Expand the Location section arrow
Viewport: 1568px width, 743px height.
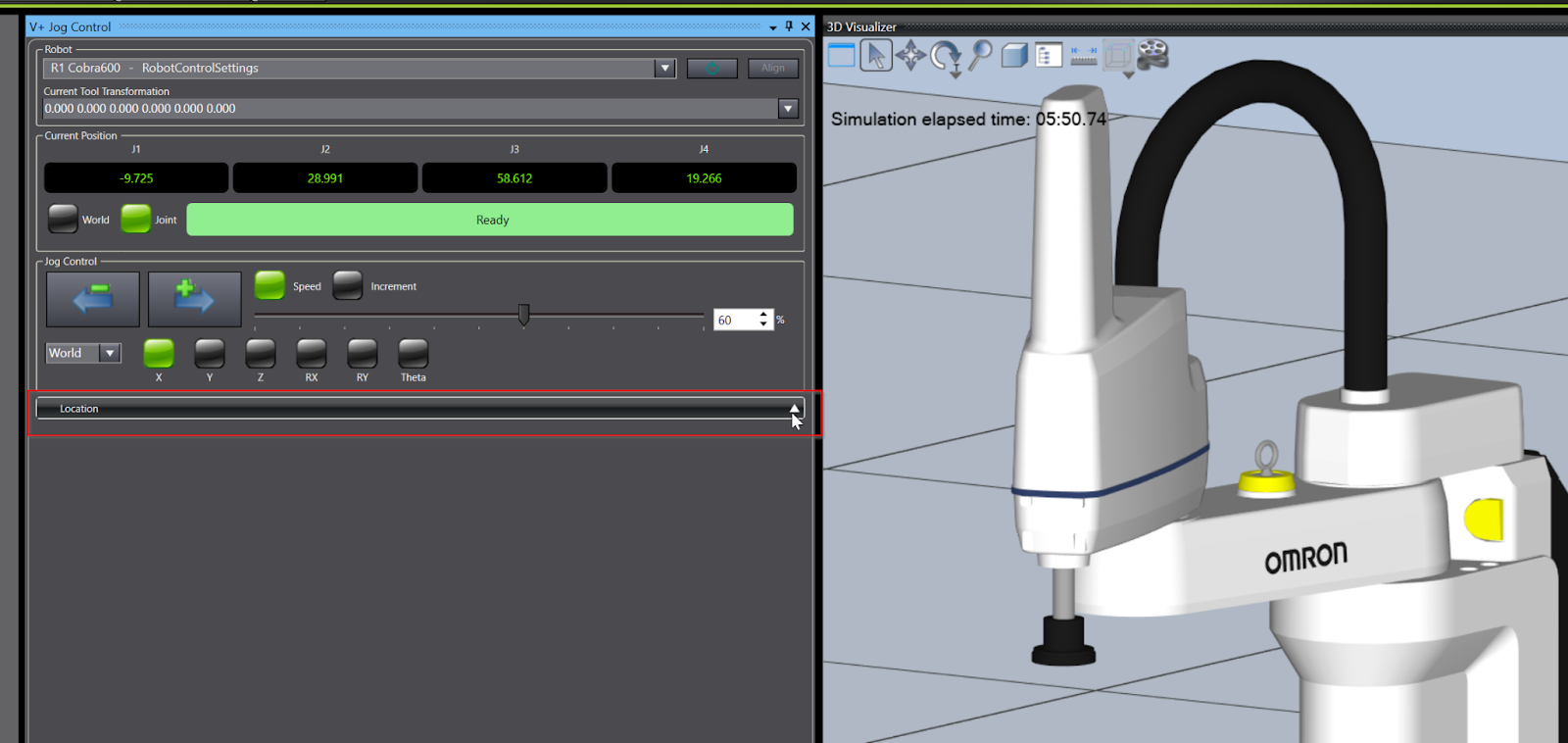tap(795, 409)
